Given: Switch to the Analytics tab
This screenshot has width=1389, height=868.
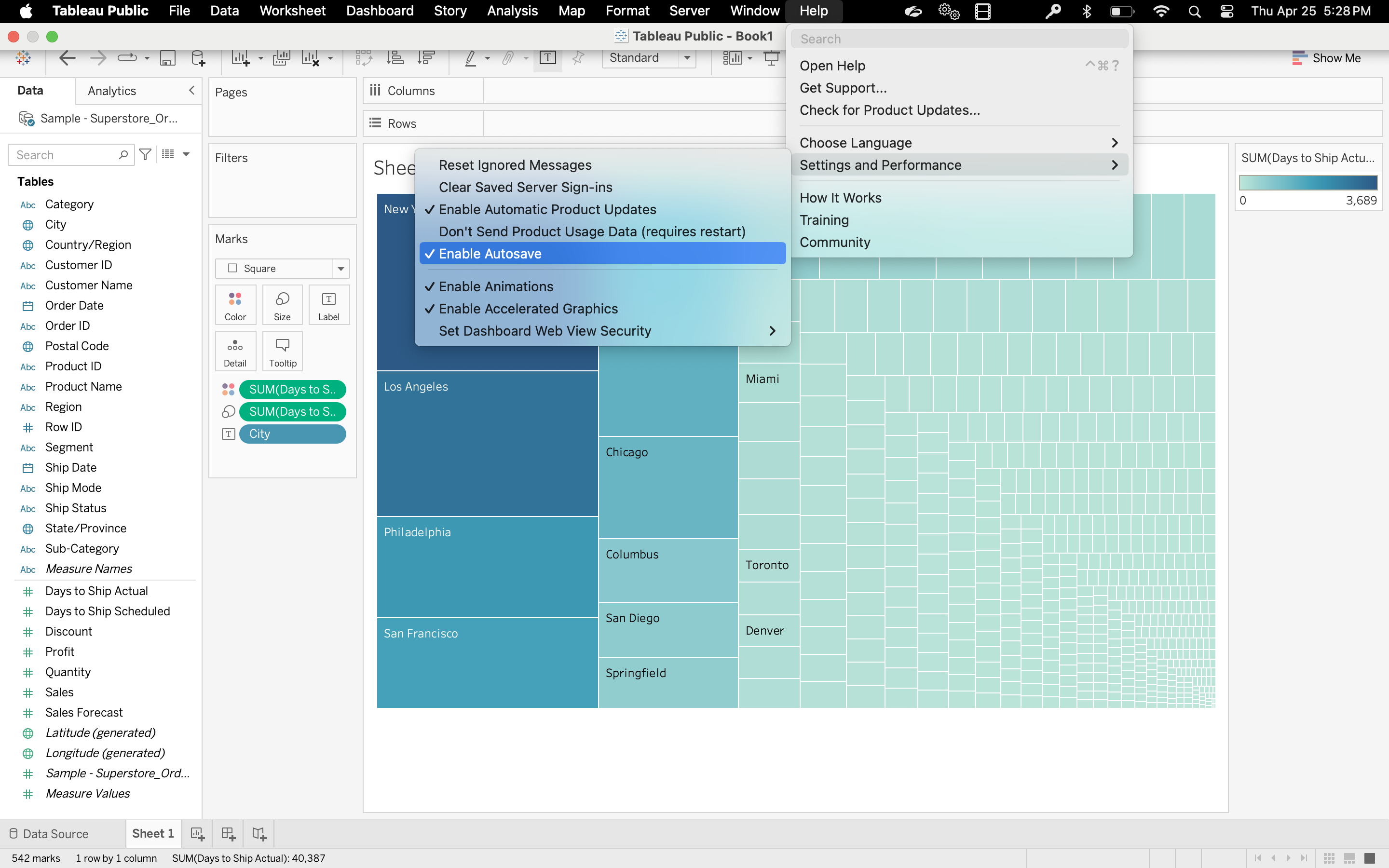Looking at the screenshot, I should (x=111, y=90).
